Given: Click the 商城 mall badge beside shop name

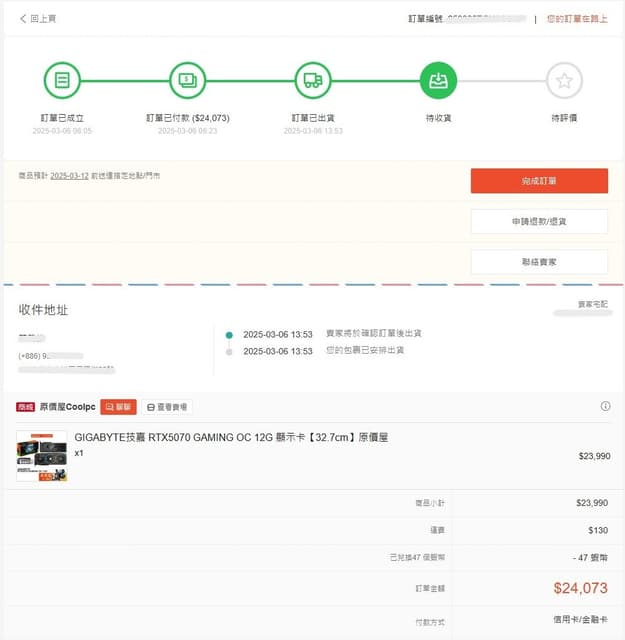Looking at the screenshot, I should click(26, 407).
